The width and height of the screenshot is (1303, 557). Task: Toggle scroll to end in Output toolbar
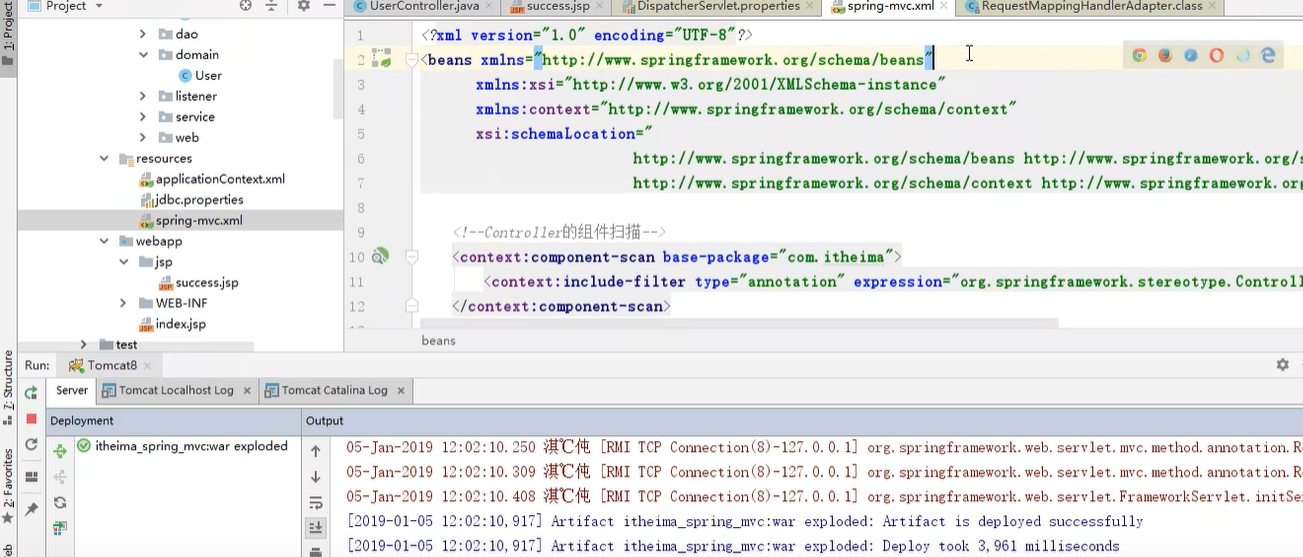point(316,528)
